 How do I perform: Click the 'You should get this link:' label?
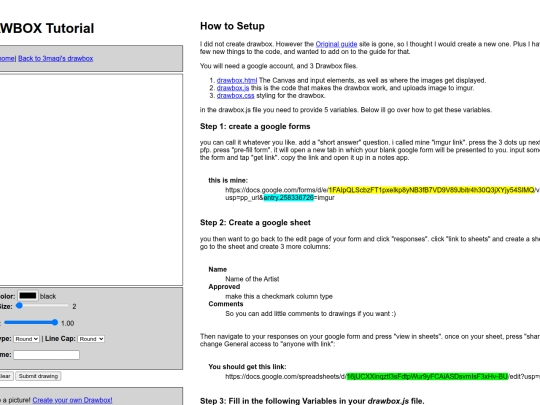pos(247,367)
